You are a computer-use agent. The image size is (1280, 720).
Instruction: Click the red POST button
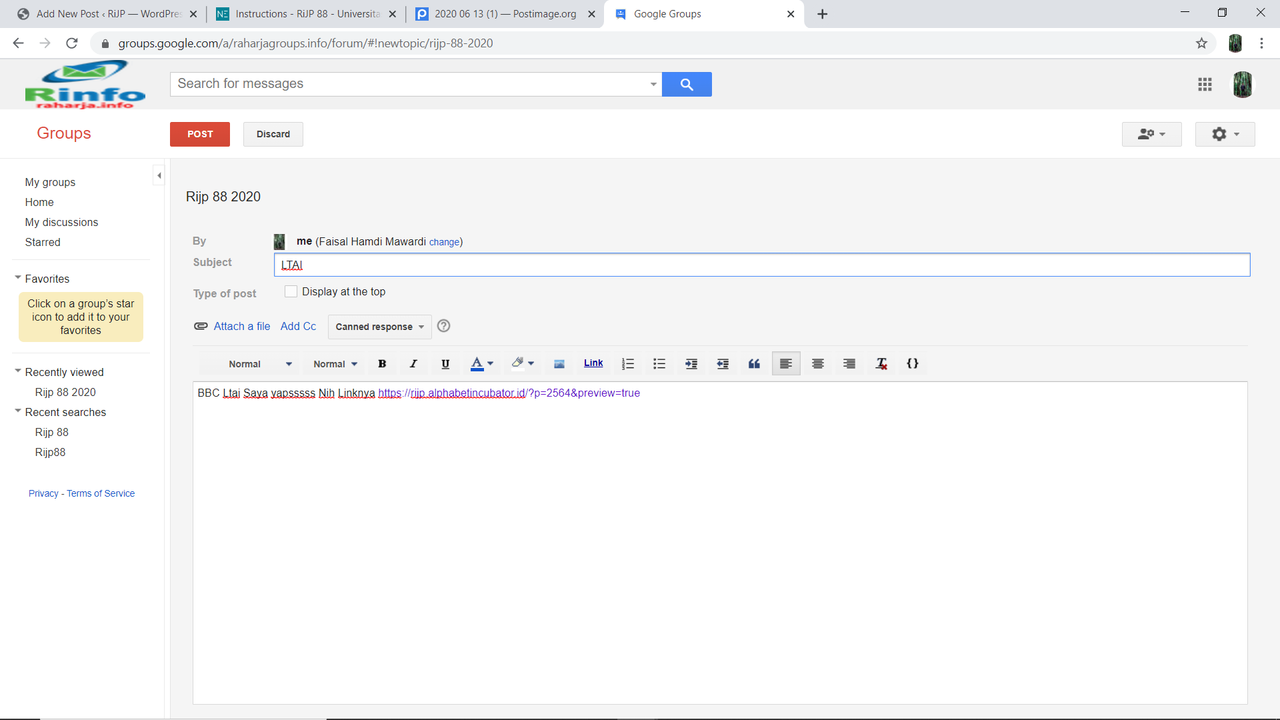click(200, 134)
